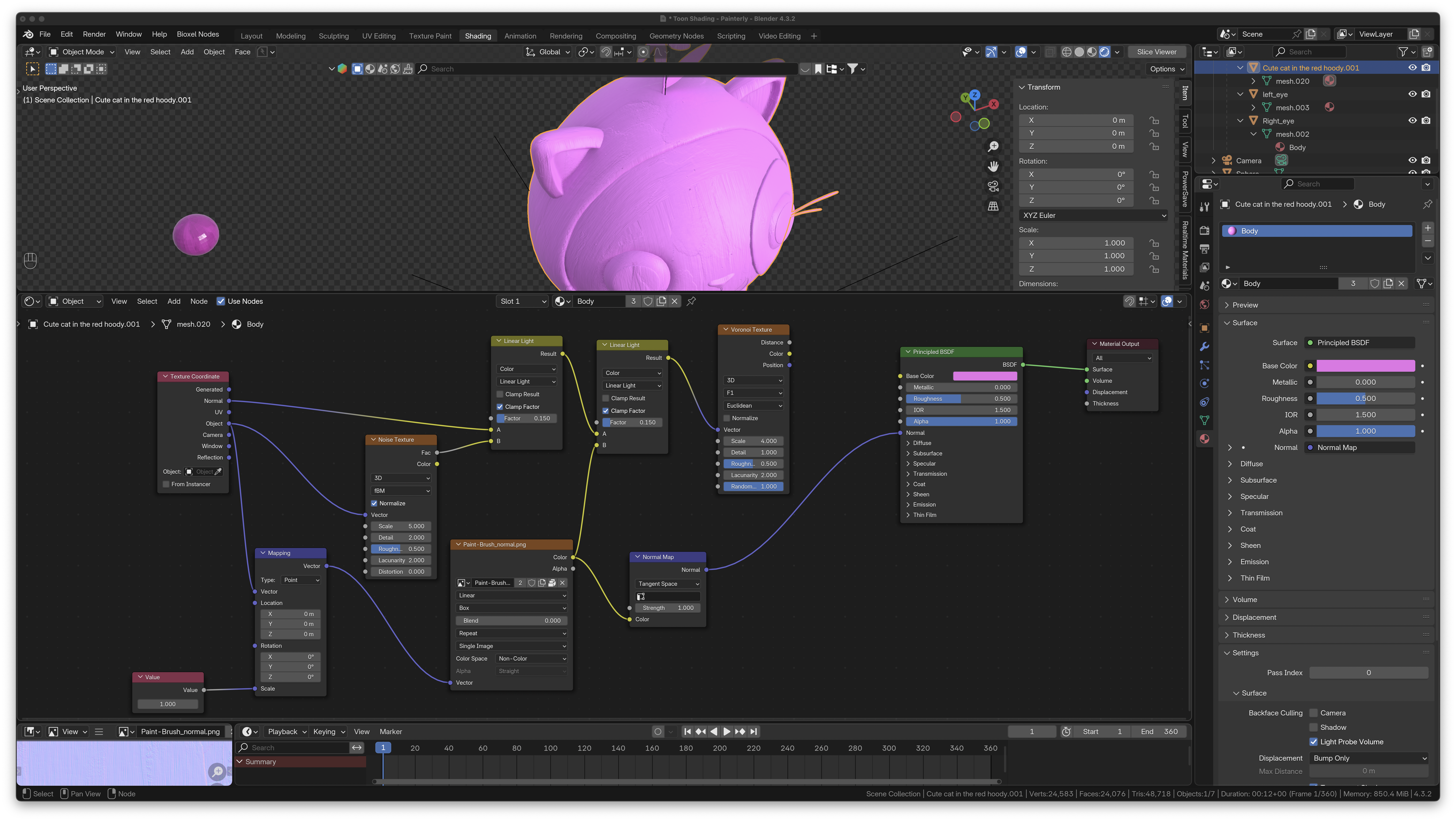Screen dimensions: 1456x821
Task: Disable Clamp Factor on second Linear Light node
Action: 605,411
